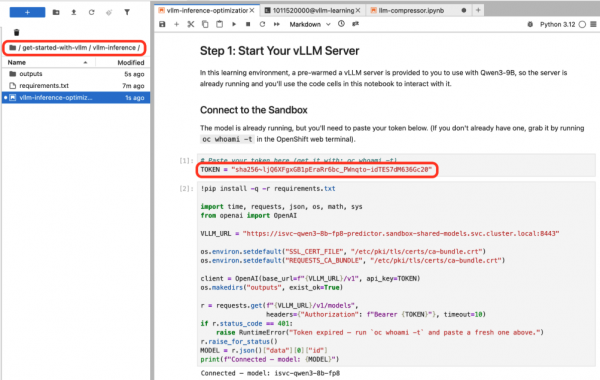The height and width of the screenshot is (380, 600).
Task: Switch to 1011520000@vllm-learning terminal tab
Action: pyautogui.click(x=313, y=10)
